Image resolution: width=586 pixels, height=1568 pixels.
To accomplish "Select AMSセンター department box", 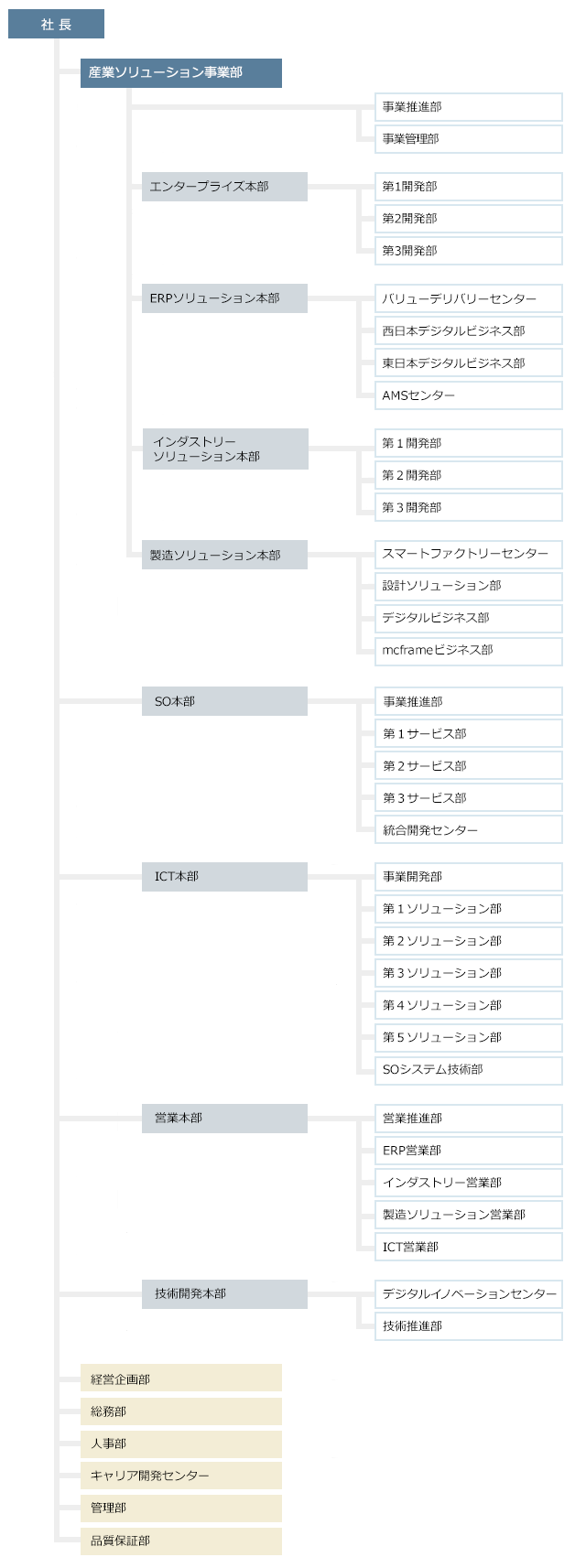I will point(469,395).
